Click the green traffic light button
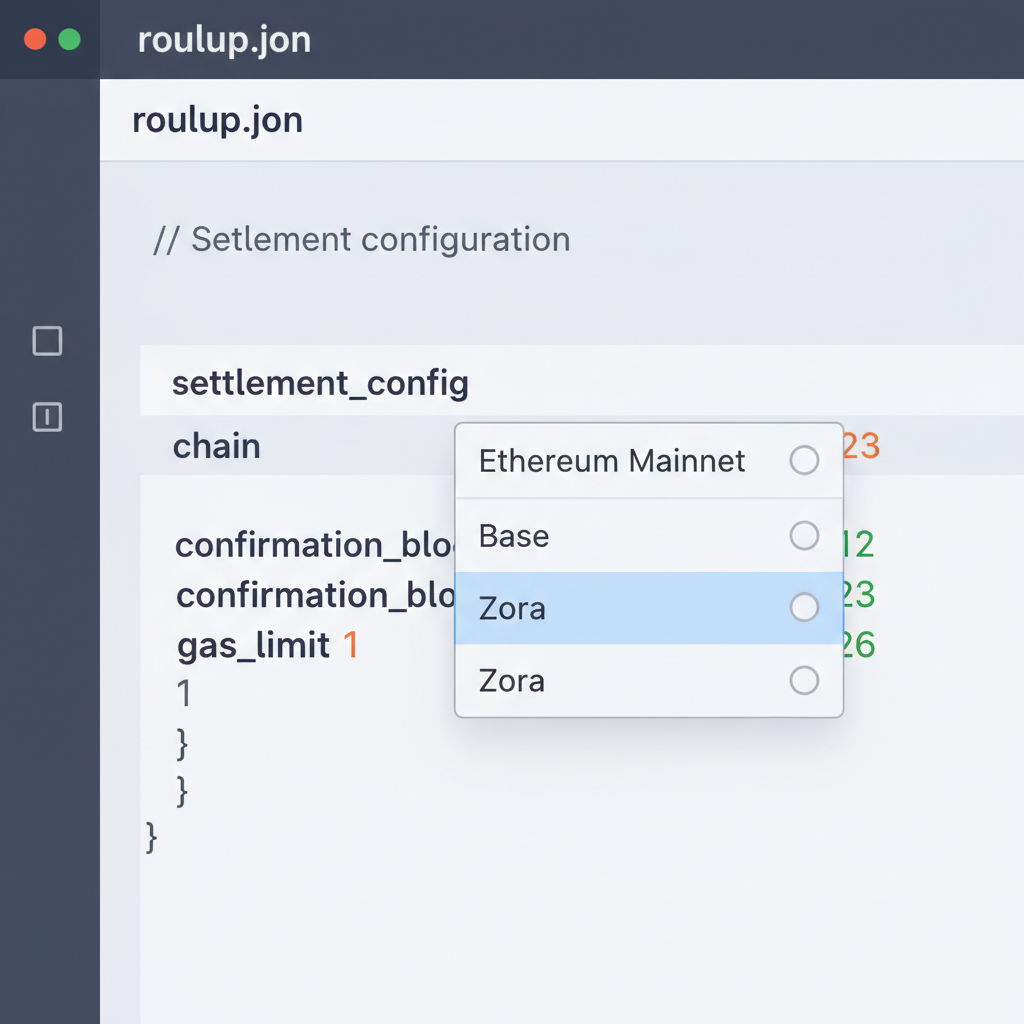 67,39
